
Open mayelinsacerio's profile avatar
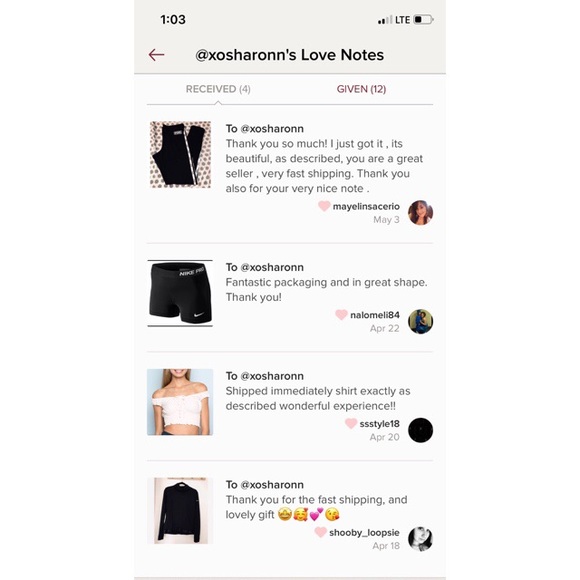420,213
